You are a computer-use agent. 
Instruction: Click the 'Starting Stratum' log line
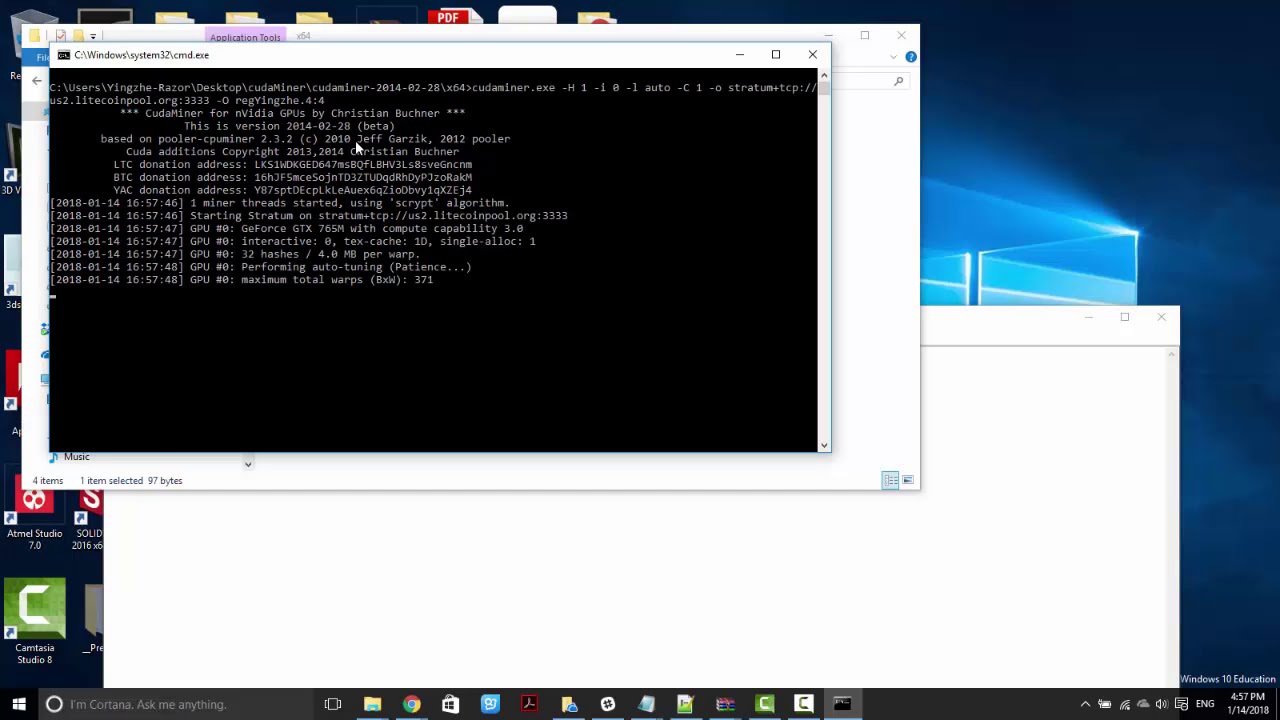coord(309,215)
